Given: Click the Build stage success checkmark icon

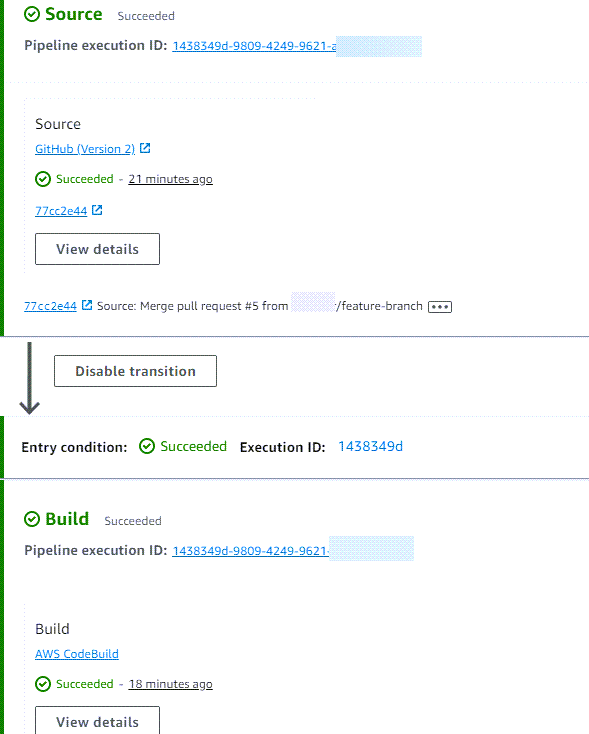Looking at the screenshot, I should (32, 519).
